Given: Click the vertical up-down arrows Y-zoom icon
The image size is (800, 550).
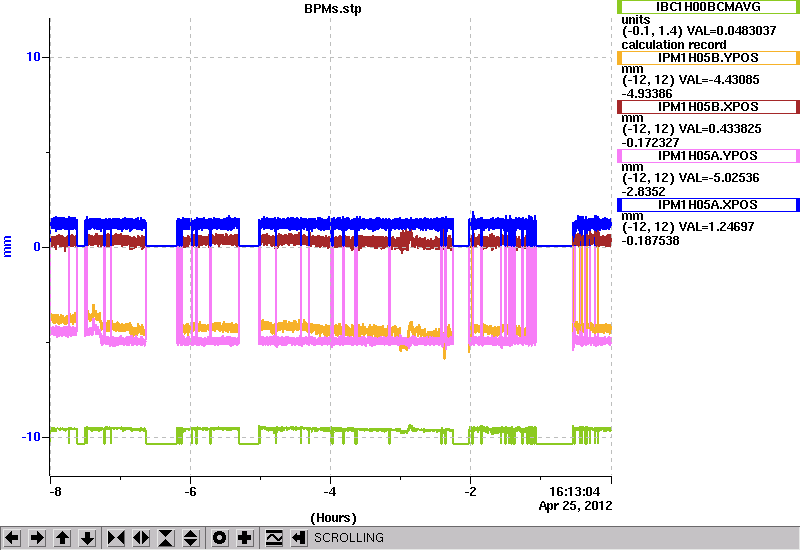Looking at the screenshot, I should coord(191,538).
